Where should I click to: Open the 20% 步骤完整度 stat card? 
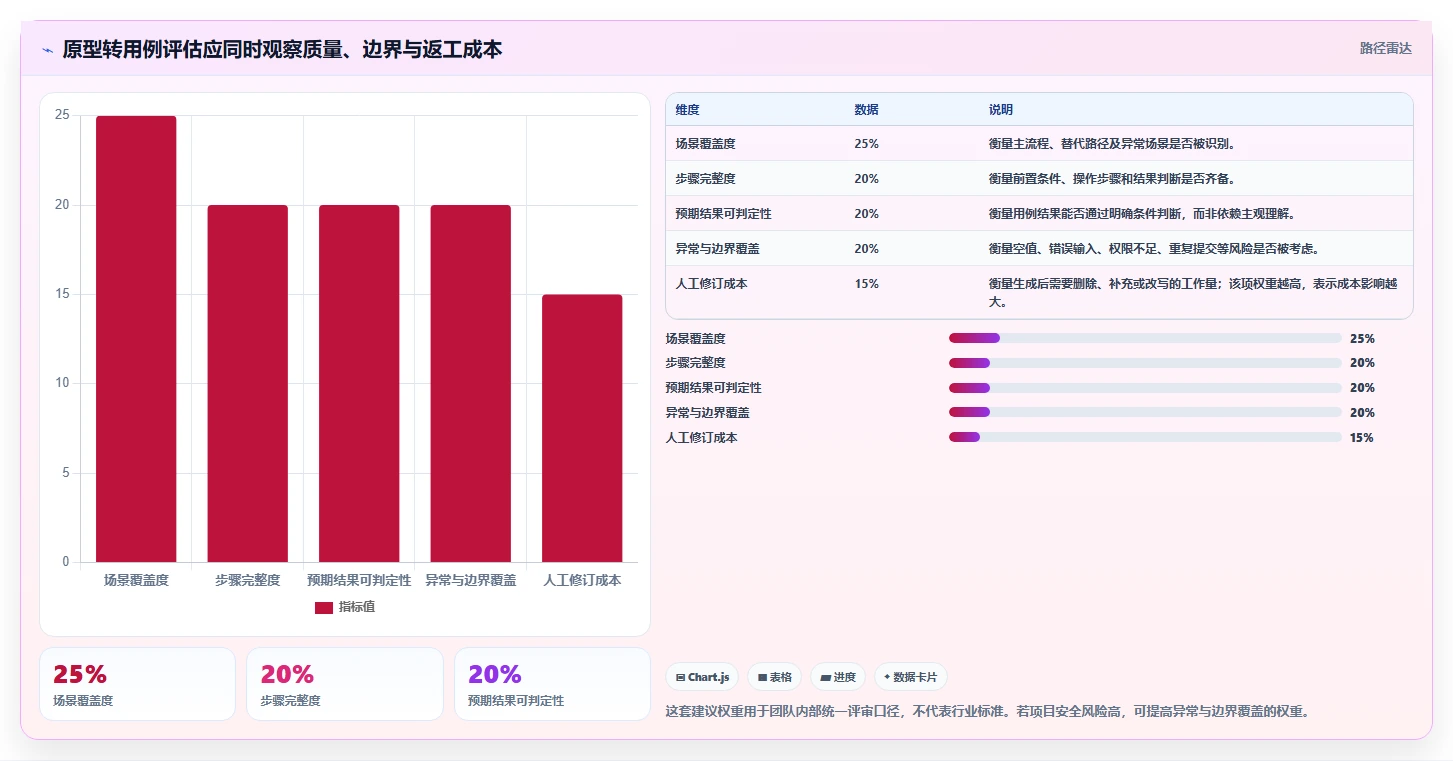(344, 684)
